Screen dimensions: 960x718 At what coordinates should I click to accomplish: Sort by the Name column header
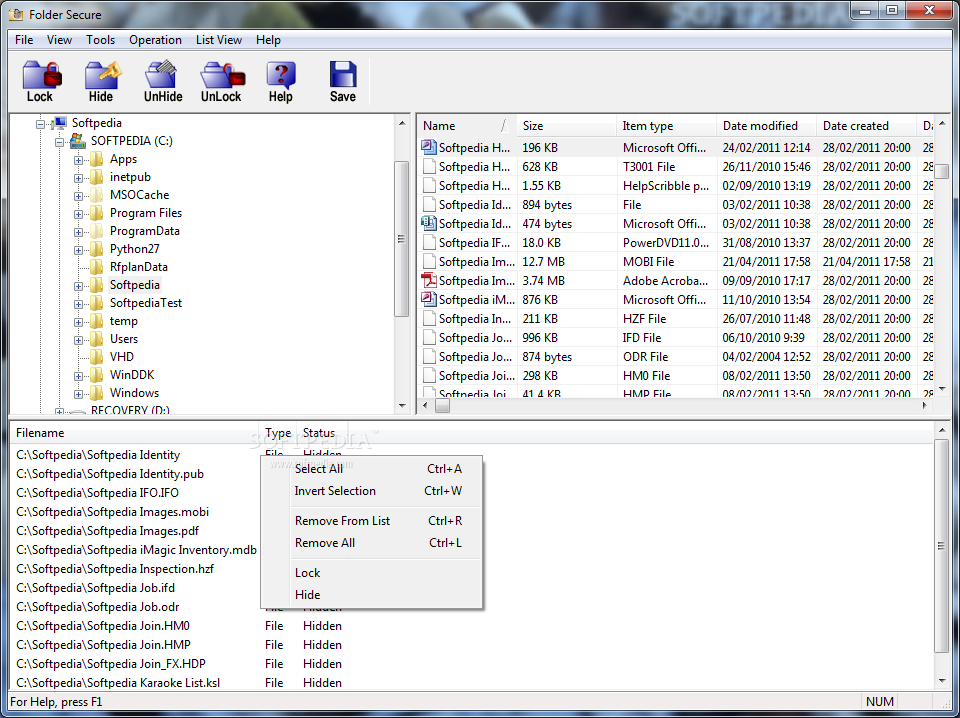467,126
